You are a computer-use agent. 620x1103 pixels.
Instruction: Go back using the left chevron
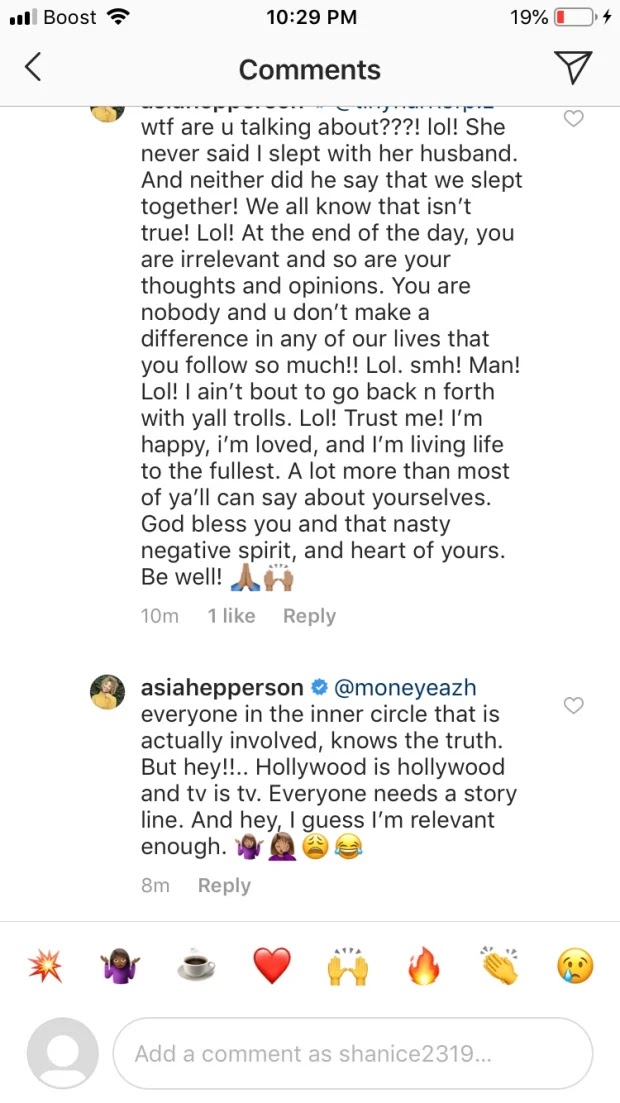[x=34, y=68]
